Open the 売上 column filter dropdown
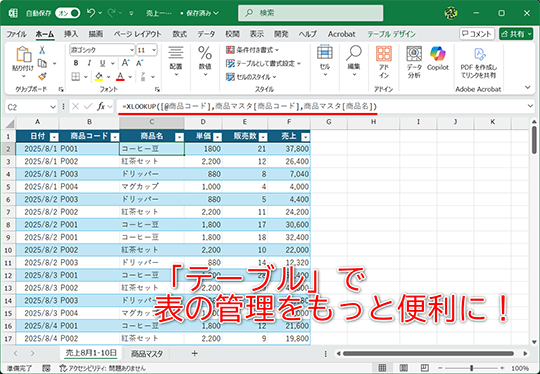Viewport: 540px width, 374px height. (x=305, y=137)
